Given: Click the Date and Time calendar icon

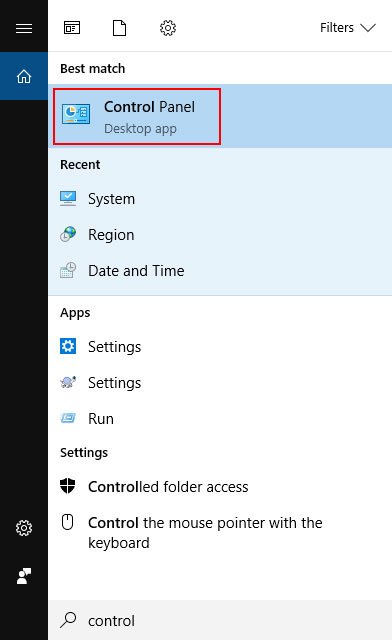Looking at the screenshot, I should coord(68,270).
